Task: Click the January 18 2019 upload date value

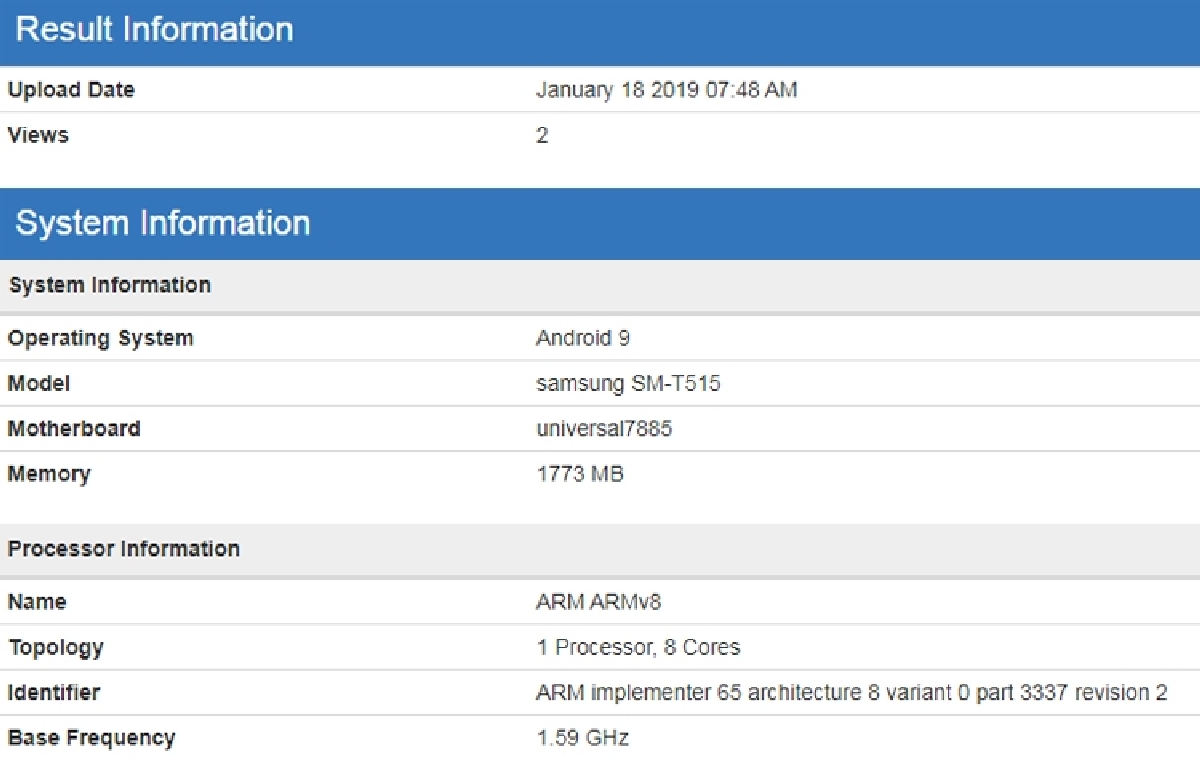Action: pyautogui.click(x=666, y=90)
